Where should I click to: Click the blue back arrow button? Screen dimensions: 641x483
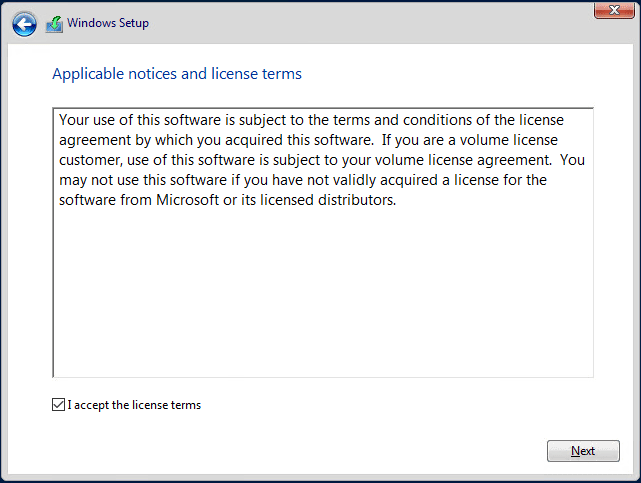click(x=25, y=23)
